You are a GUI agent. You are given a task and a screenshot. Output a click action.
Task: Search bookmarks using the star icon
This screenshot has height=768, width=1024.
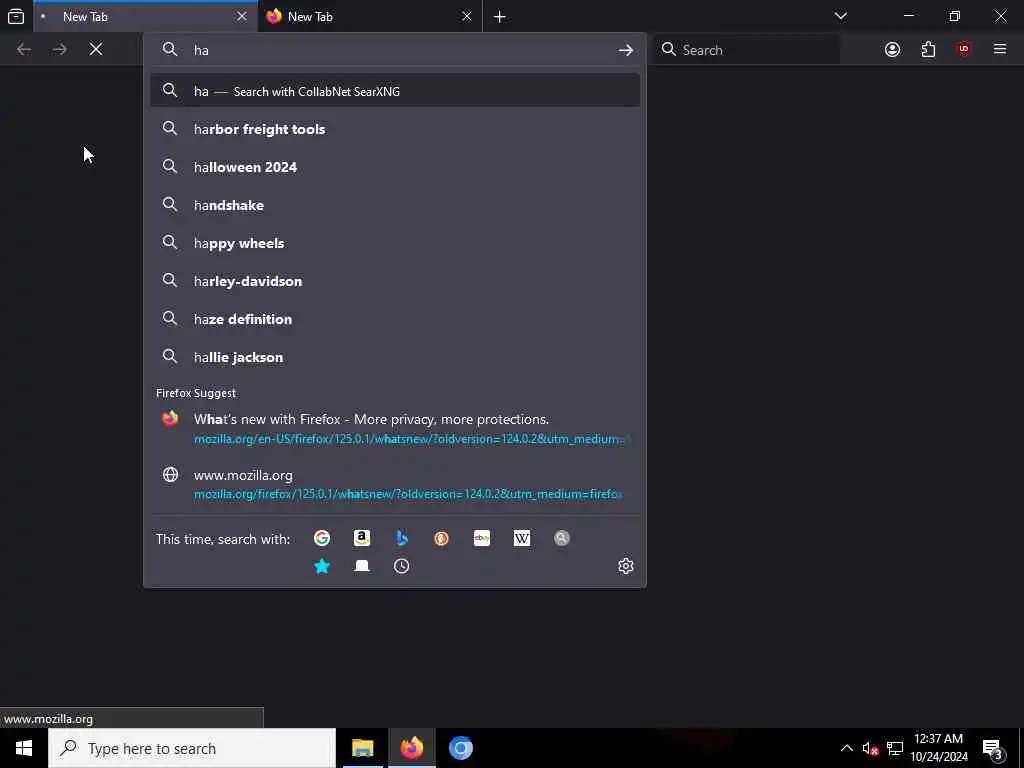pos(321,566)
